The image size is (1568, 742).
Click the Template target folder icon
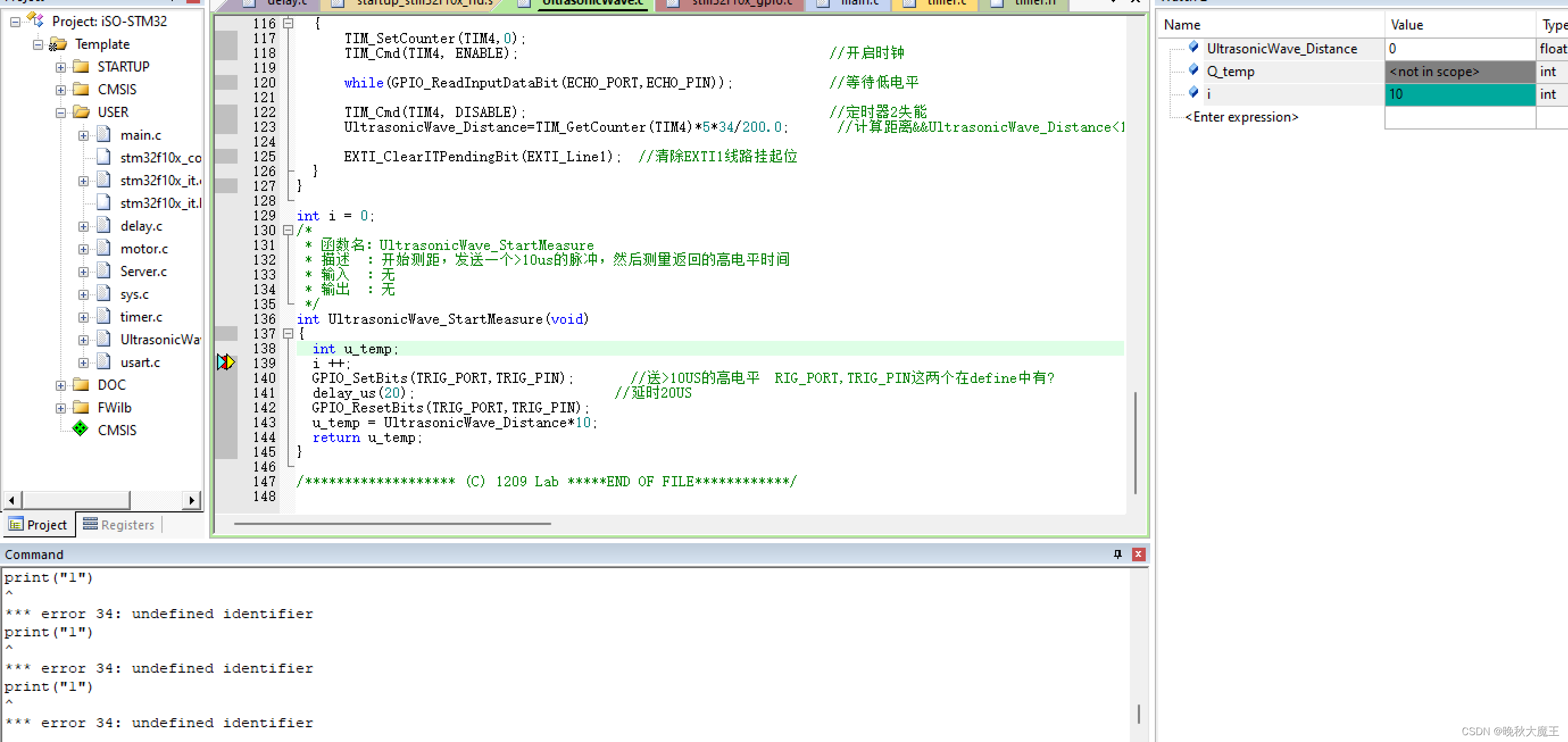pyautogui.click(x=58, y=44)
